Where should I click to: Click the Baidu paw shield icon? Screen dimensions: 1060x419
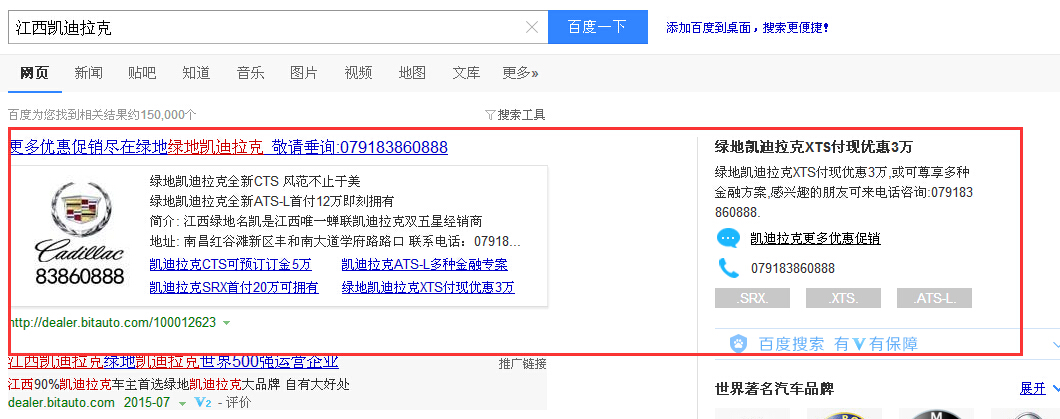tap(739, 344)
